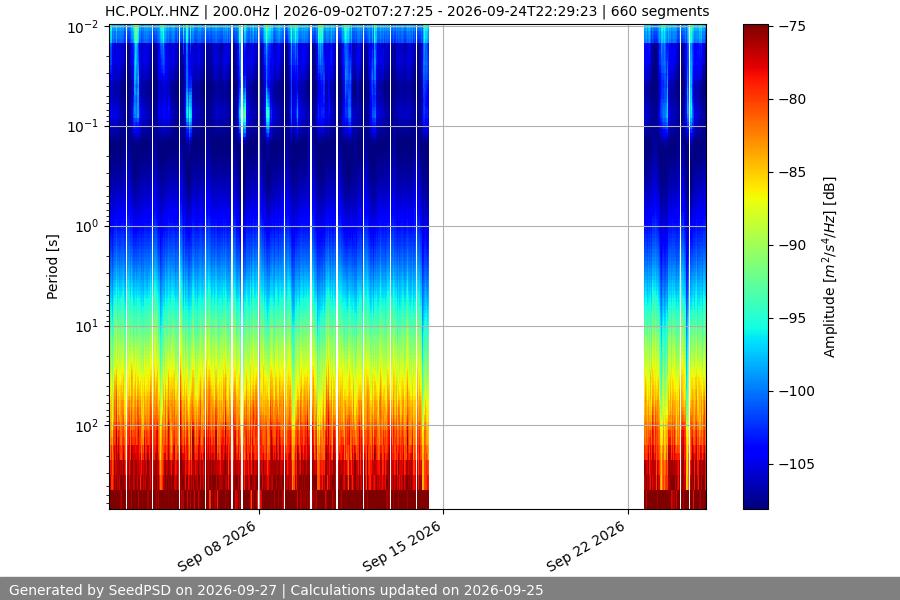Click the plot title starting with HC.POLY..HNZ
The image size is (900, 600).
(407, 11)
